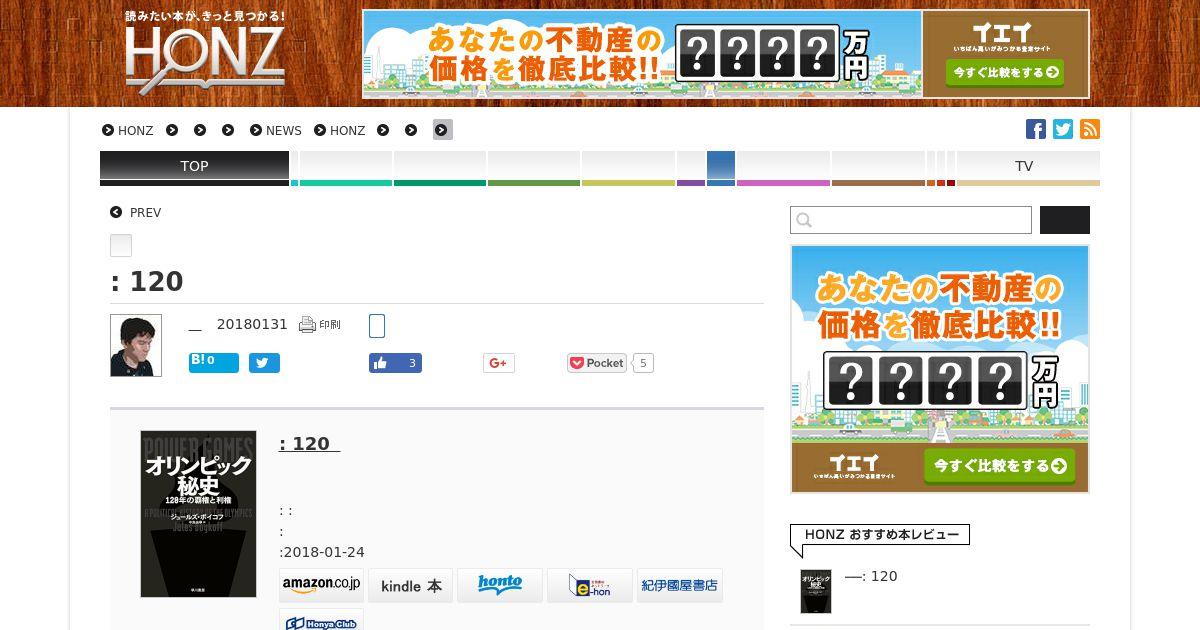Open the underlined ": 120" book title link
Screen dimensions: 1200x630
tap(309, 444)
